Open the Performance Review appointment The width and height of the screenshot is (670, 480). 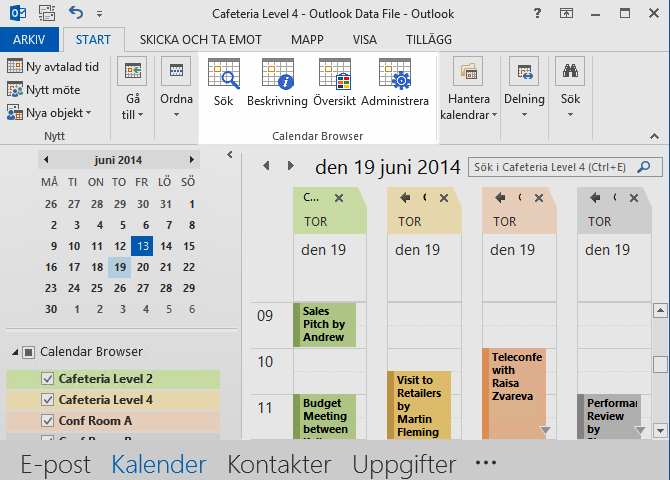pyautogui.click(x=609, y=416)
